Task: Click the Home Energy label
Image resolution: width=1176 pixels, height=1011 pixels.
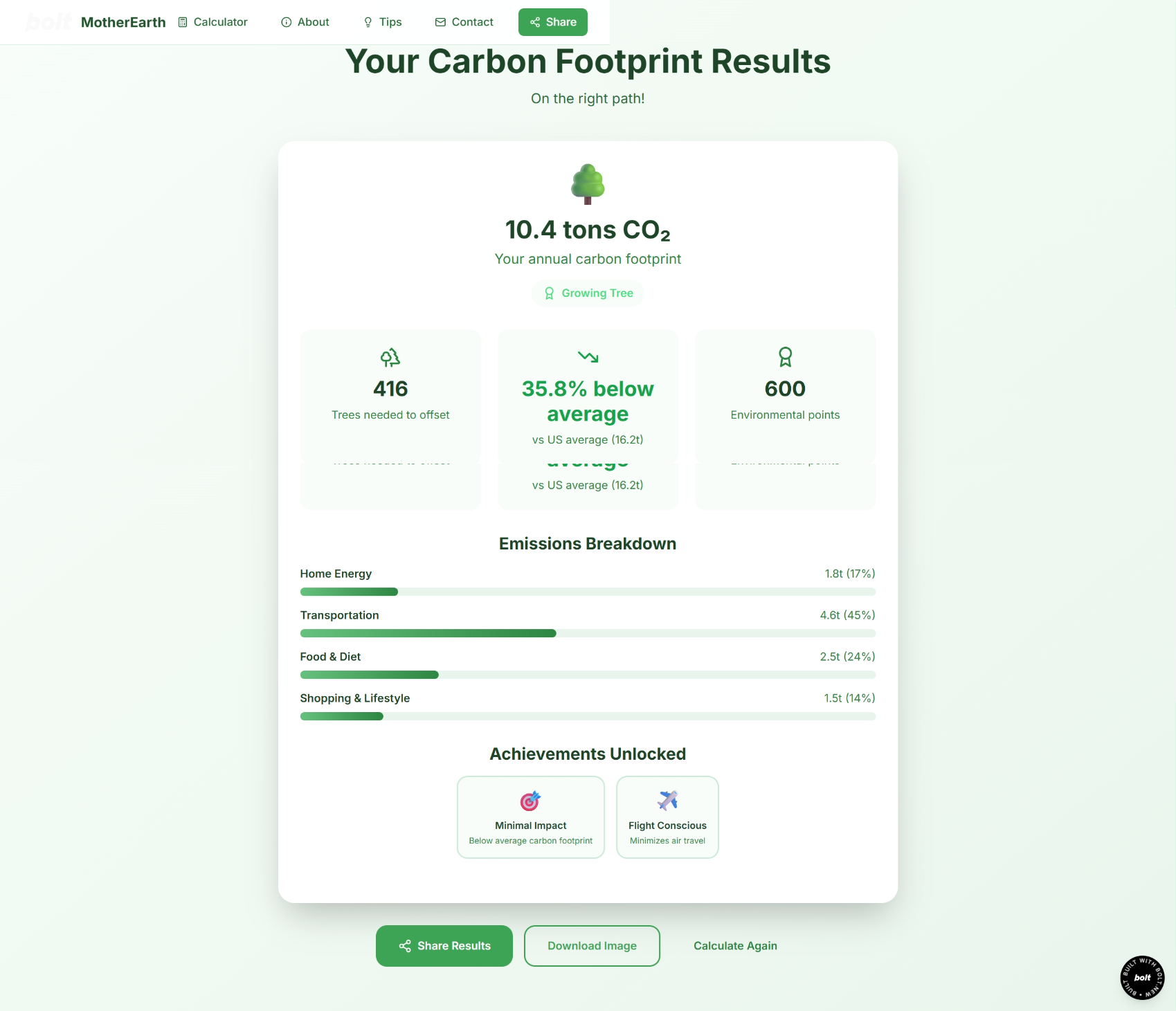Action: coord(336,574)
